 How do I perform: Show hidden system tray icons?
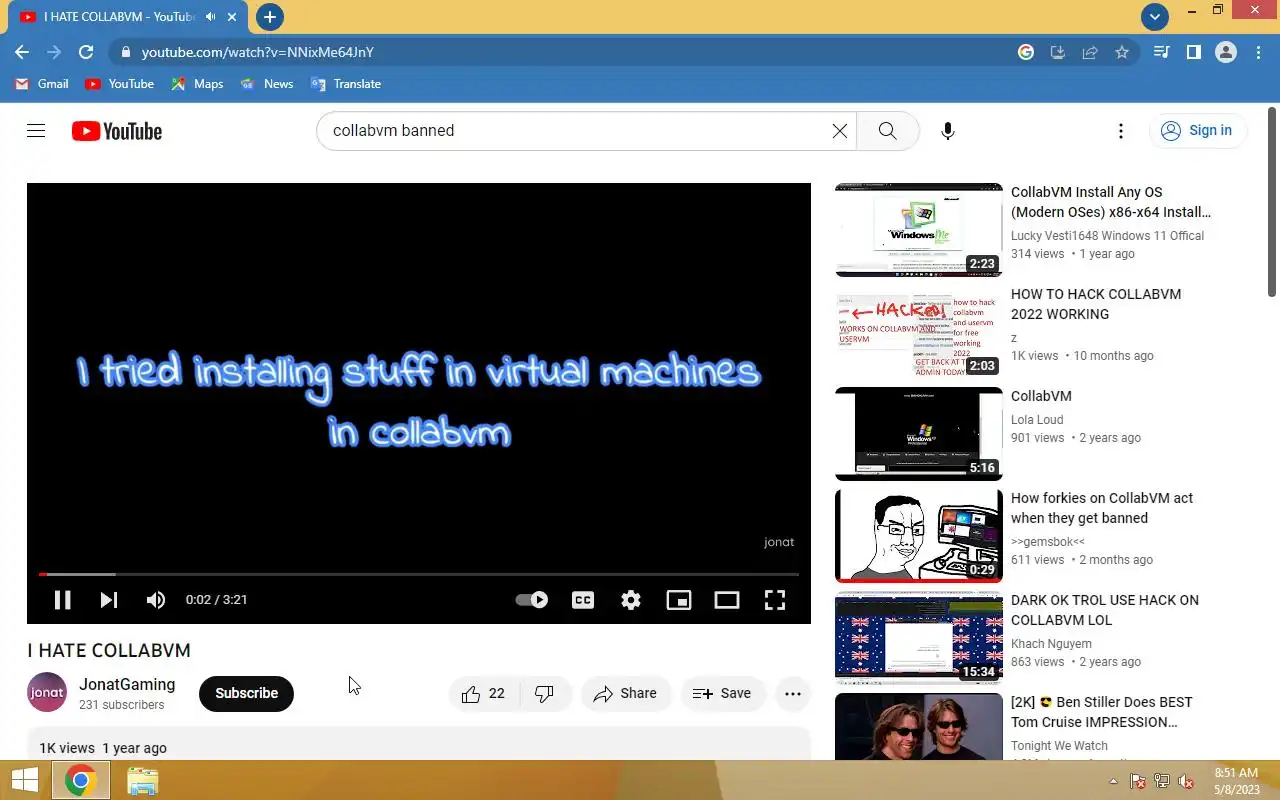click(1113, 781)
